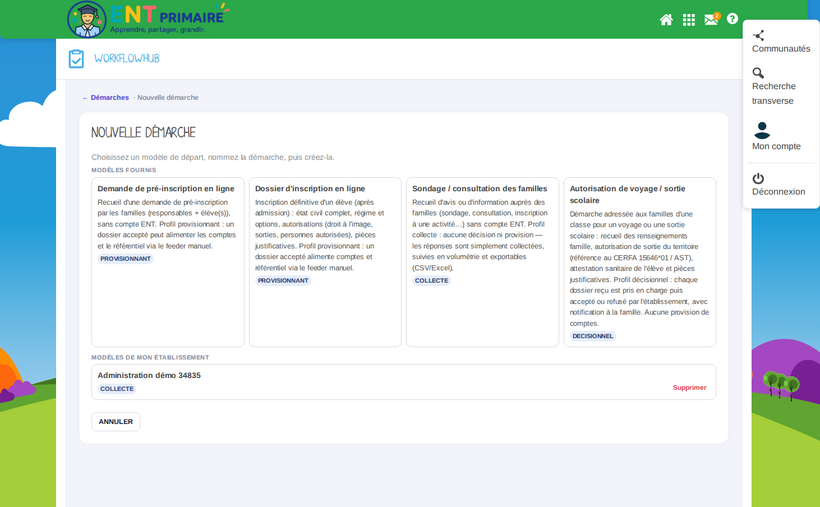Viewport: 820px width, 507px height.
Task: Click the Decisionnel badge on voyage card
Action: (593, 336)
